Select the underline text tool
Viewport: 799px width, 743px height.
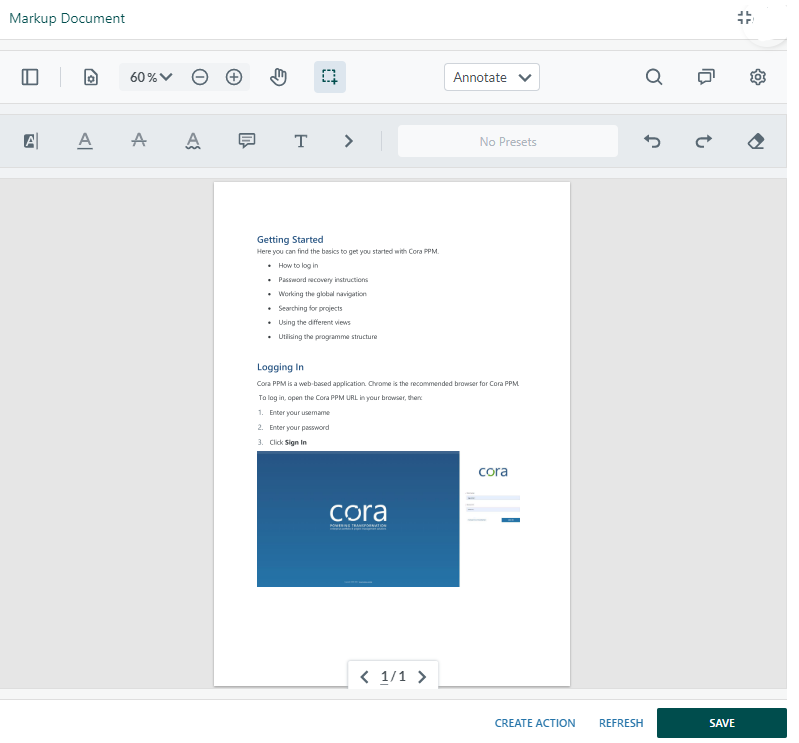85,141
